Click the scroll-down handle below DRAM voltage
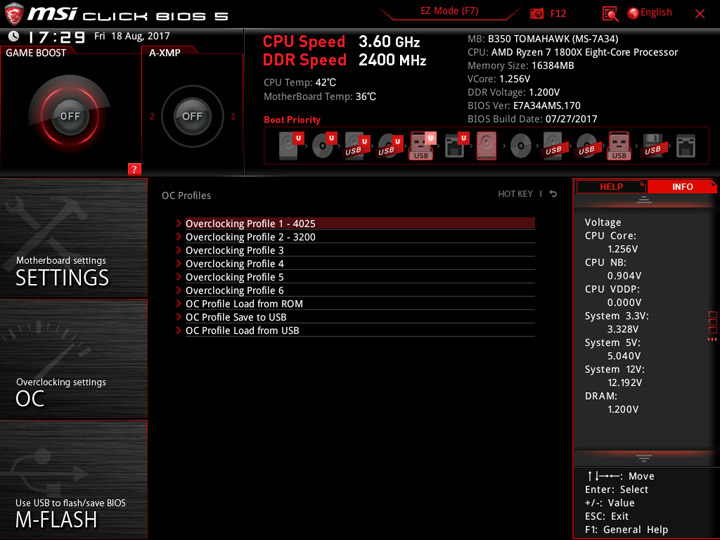 pos(644,458)
